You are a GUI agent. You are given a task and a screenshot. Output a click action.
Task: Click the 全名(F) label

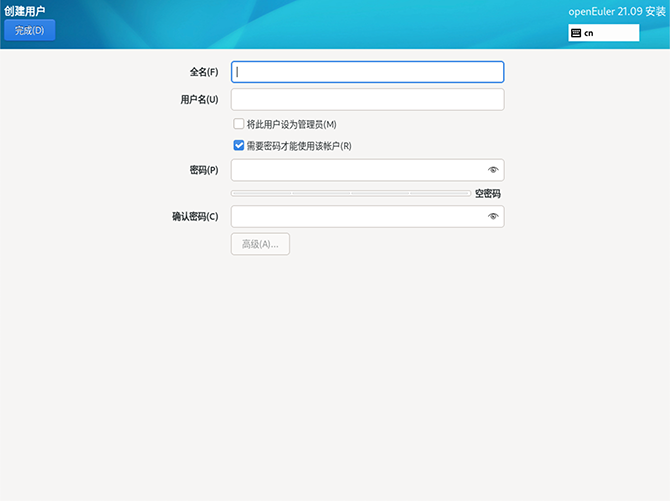click(x=204, y=72)
